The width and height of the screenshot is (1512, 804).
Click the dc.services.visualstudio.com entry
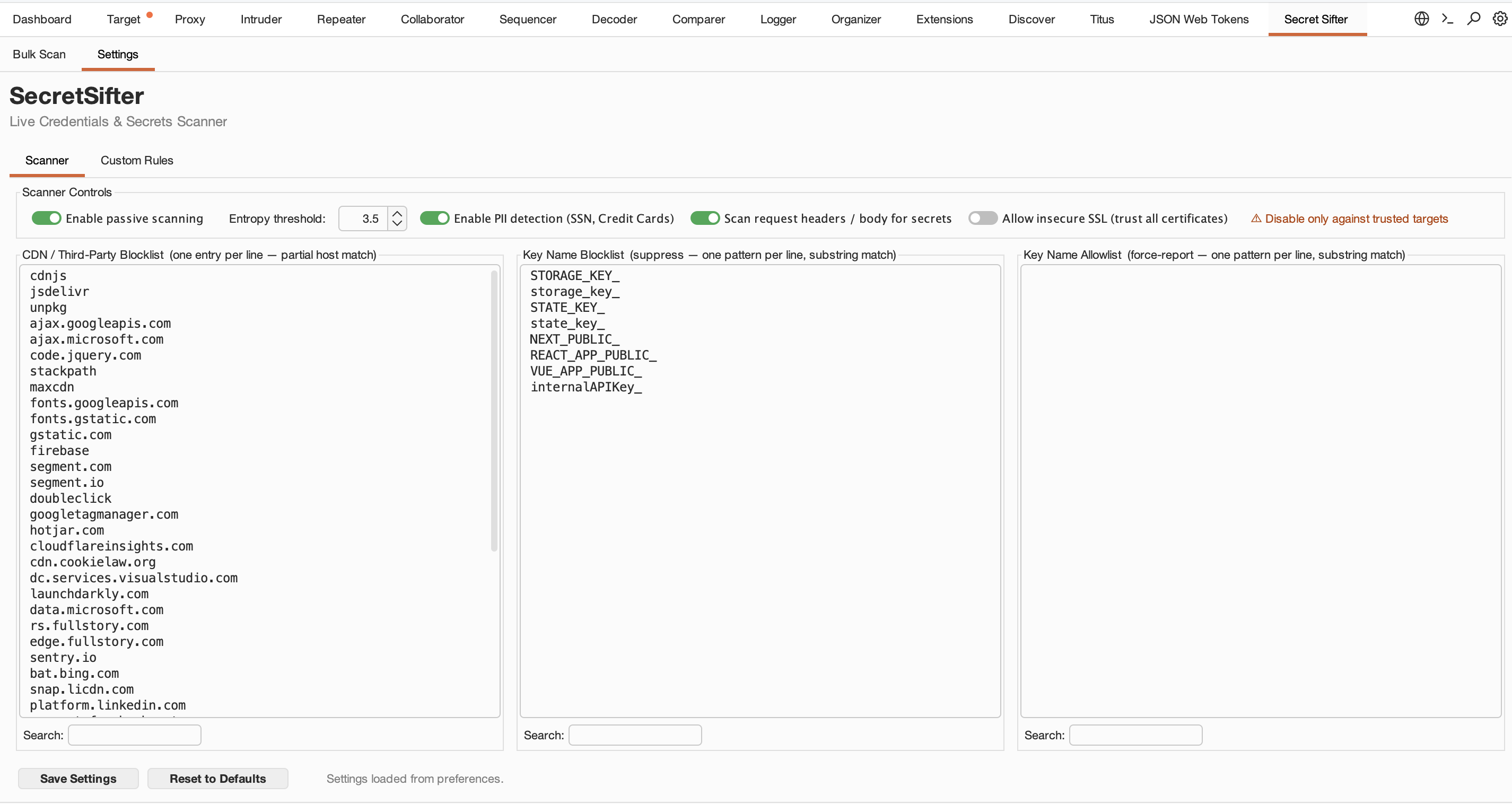tap(134, 578)
